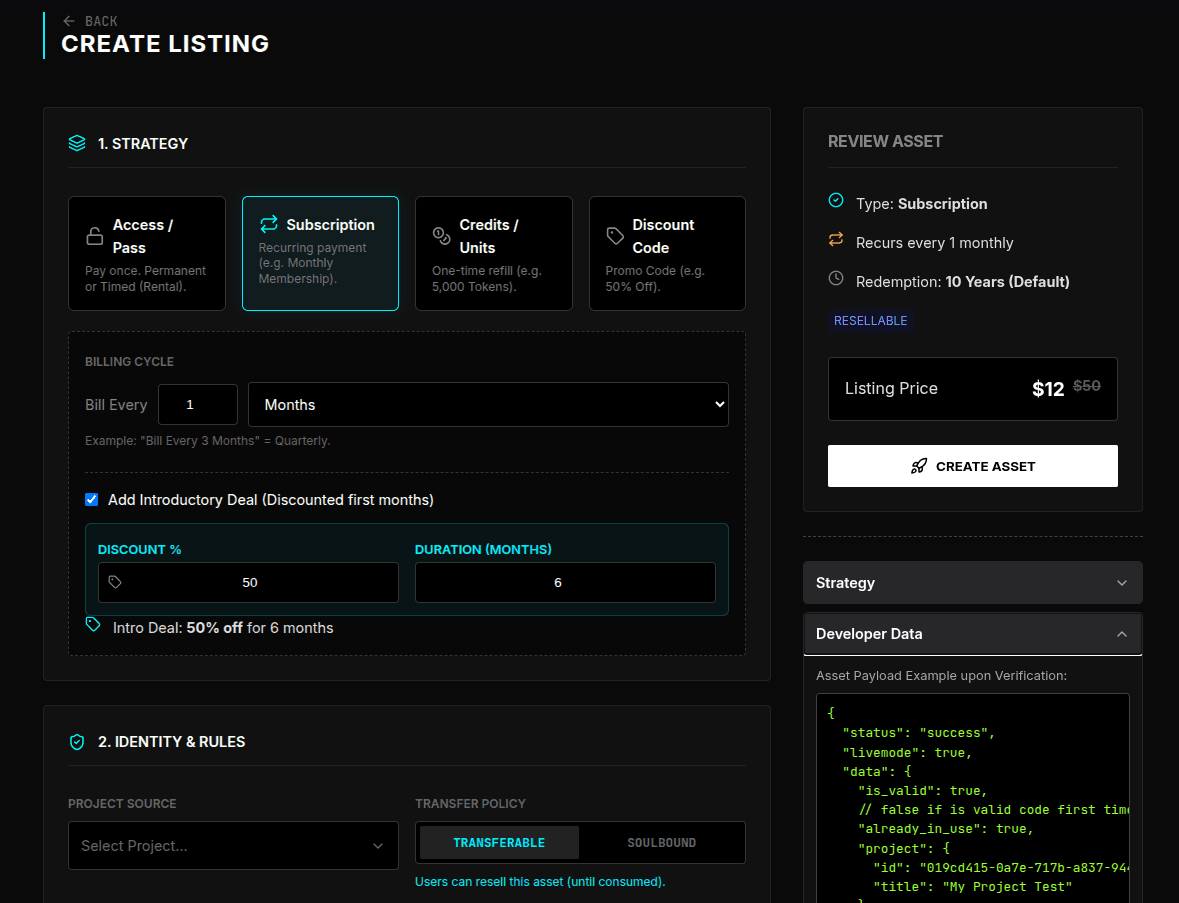Click 'Asset Payload Example upon Verification' caption
This screenshot has height=903, width=1179.
pyautogui.click(x=941, y=676)
